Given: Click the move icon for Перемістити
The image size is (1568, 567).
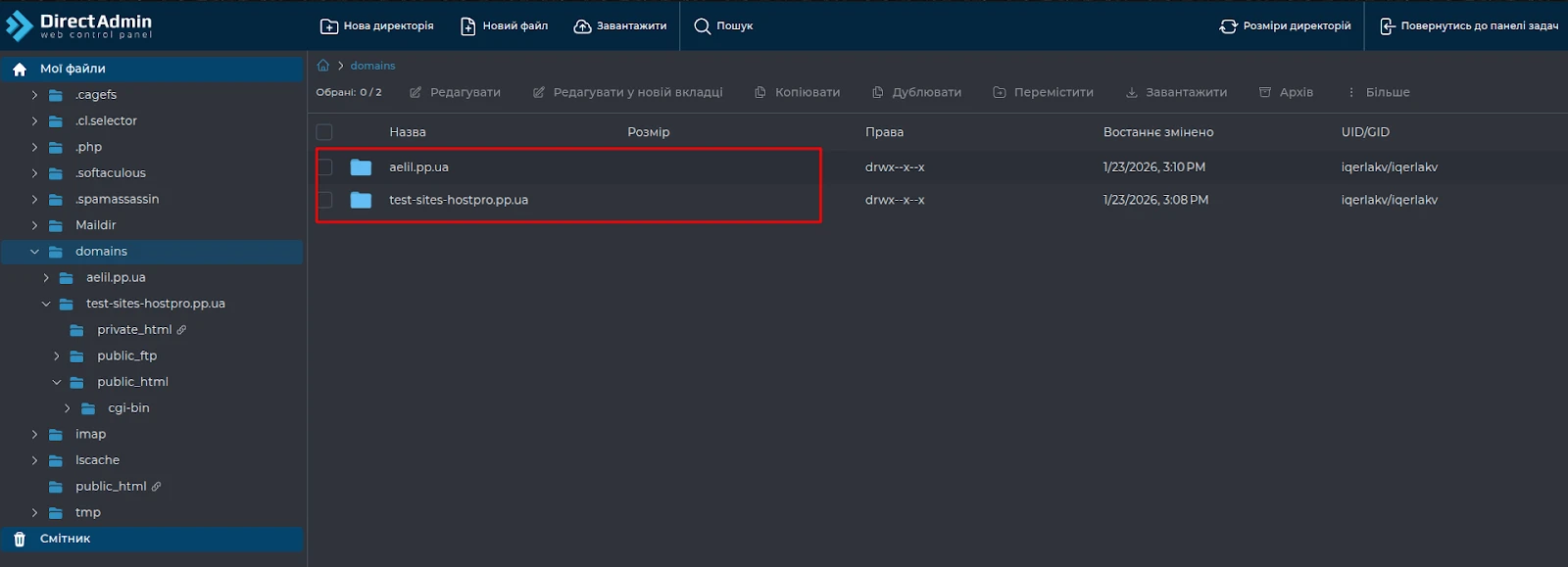Looking at the screenshot, I should pyautogui.click(x=1000, y=92).
